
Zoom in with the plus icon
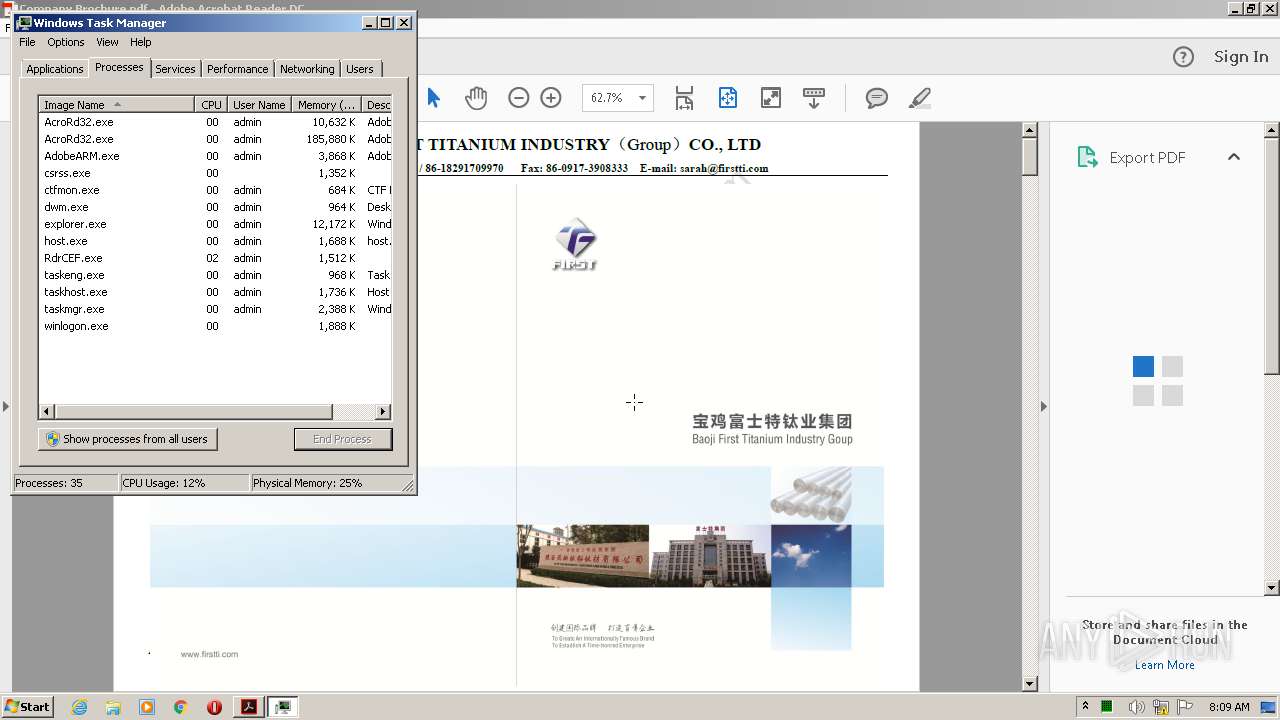(x=551, y=97)
